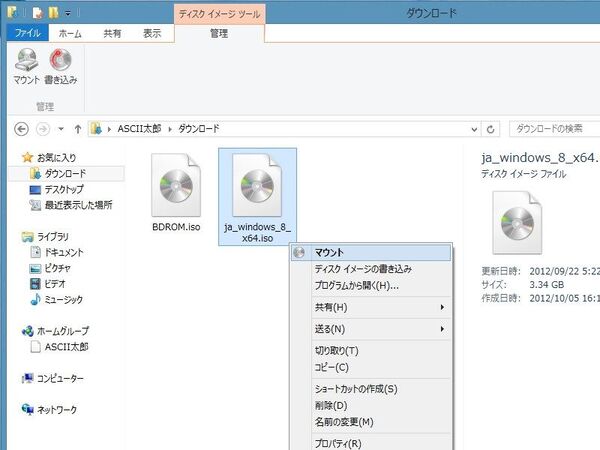Click properties icon in quick access toolbar
The height and width of the screenshot is (450, 600).
(x=38, y=13)
